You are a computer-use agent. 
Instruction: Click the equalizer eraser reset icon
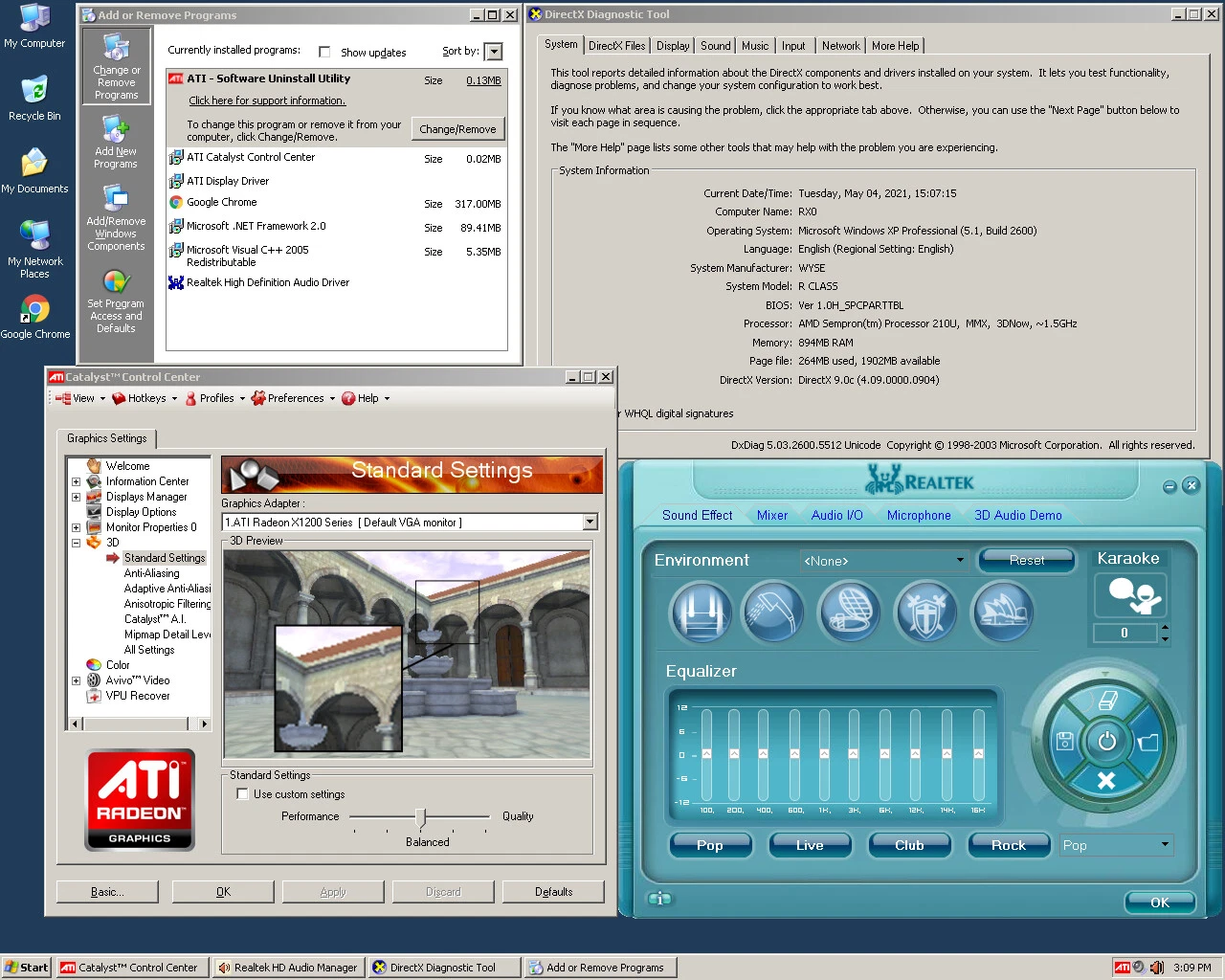pyautogui.click(x=1107, y=701)
